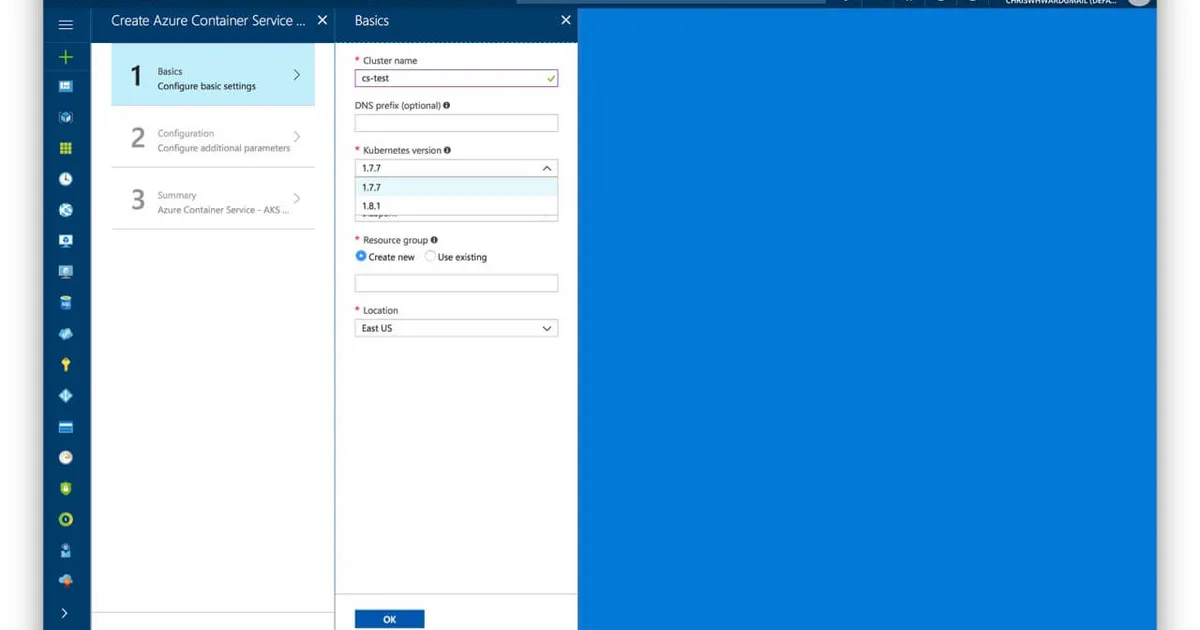Show info for Resource group
This screenshot has height=630, width=1200.
433,240
